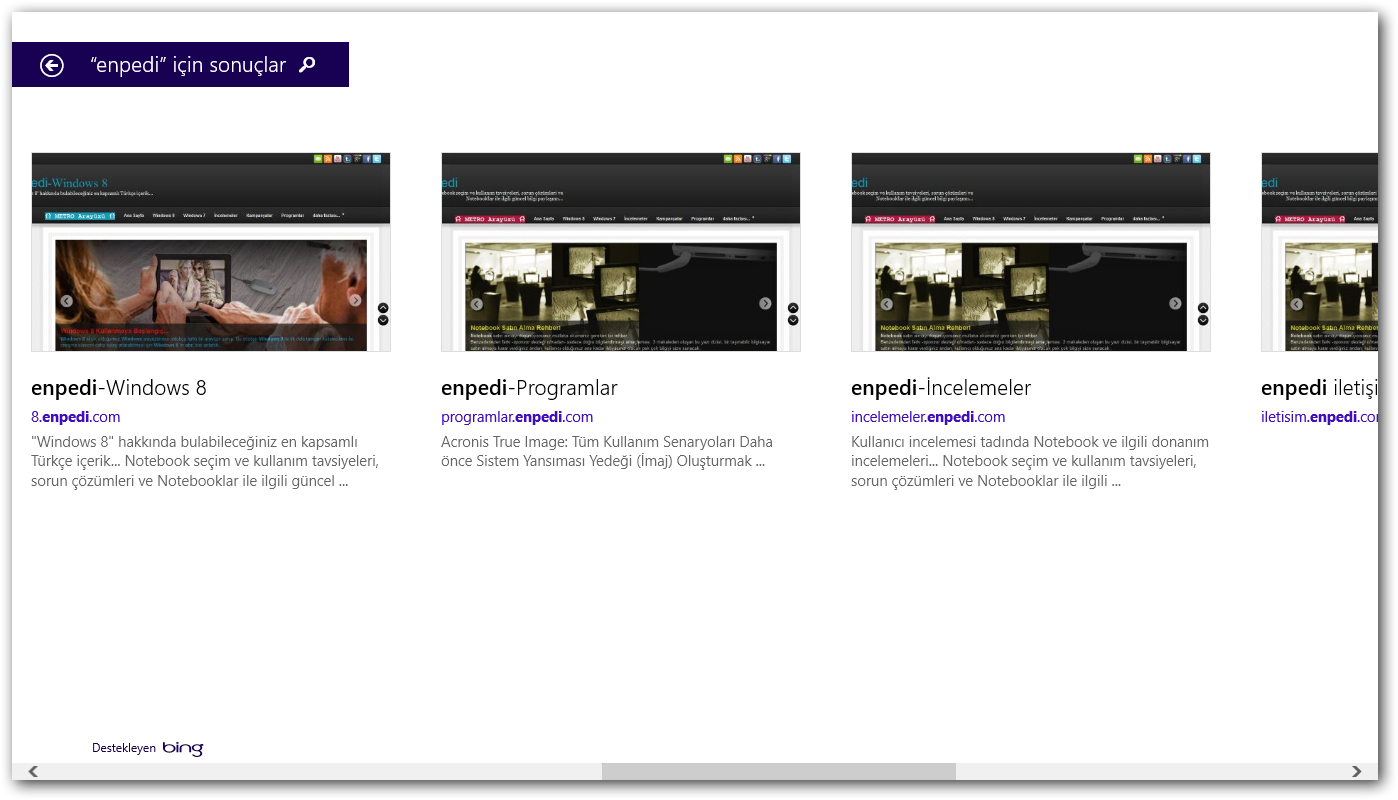
Task: Click the horizontal scrollbar left arrow
Action: [33, 771]
